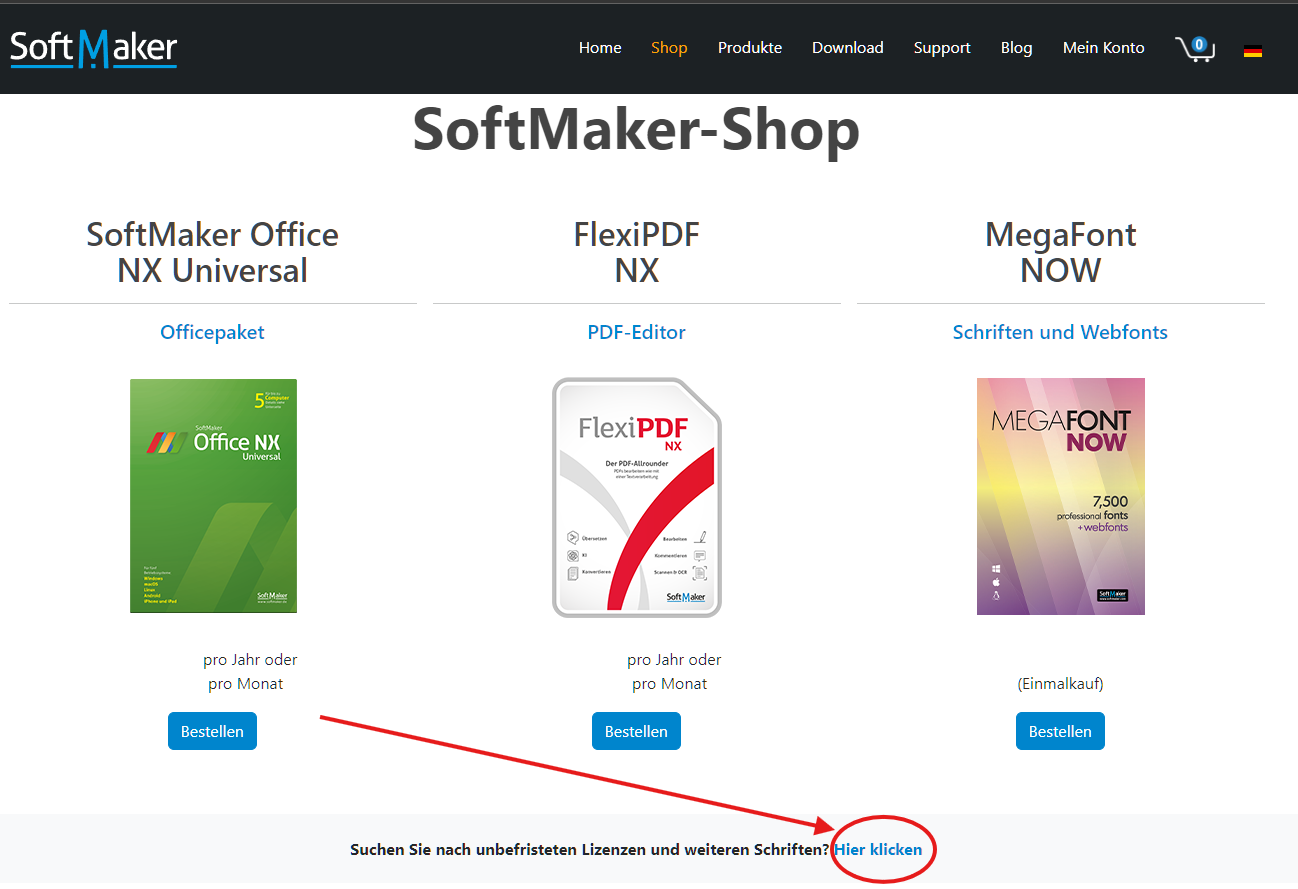This screenshot has height=889, width=1298.
Task: Click the 'Hier klicken' link
Action: (x=878, y=849)
